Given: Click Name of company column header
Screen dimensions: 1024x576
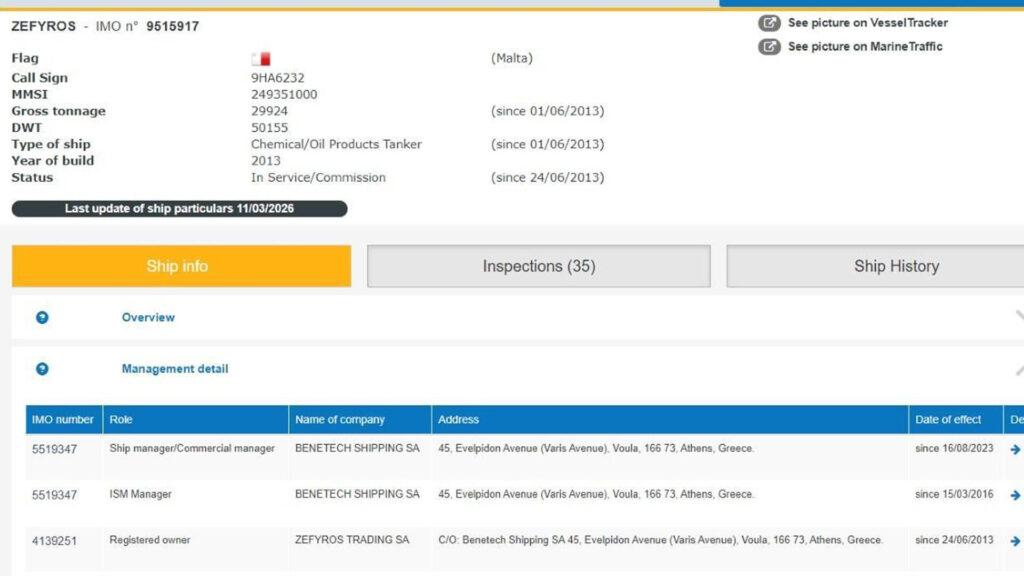Looking at the screenshot, I should pos(360,420).
